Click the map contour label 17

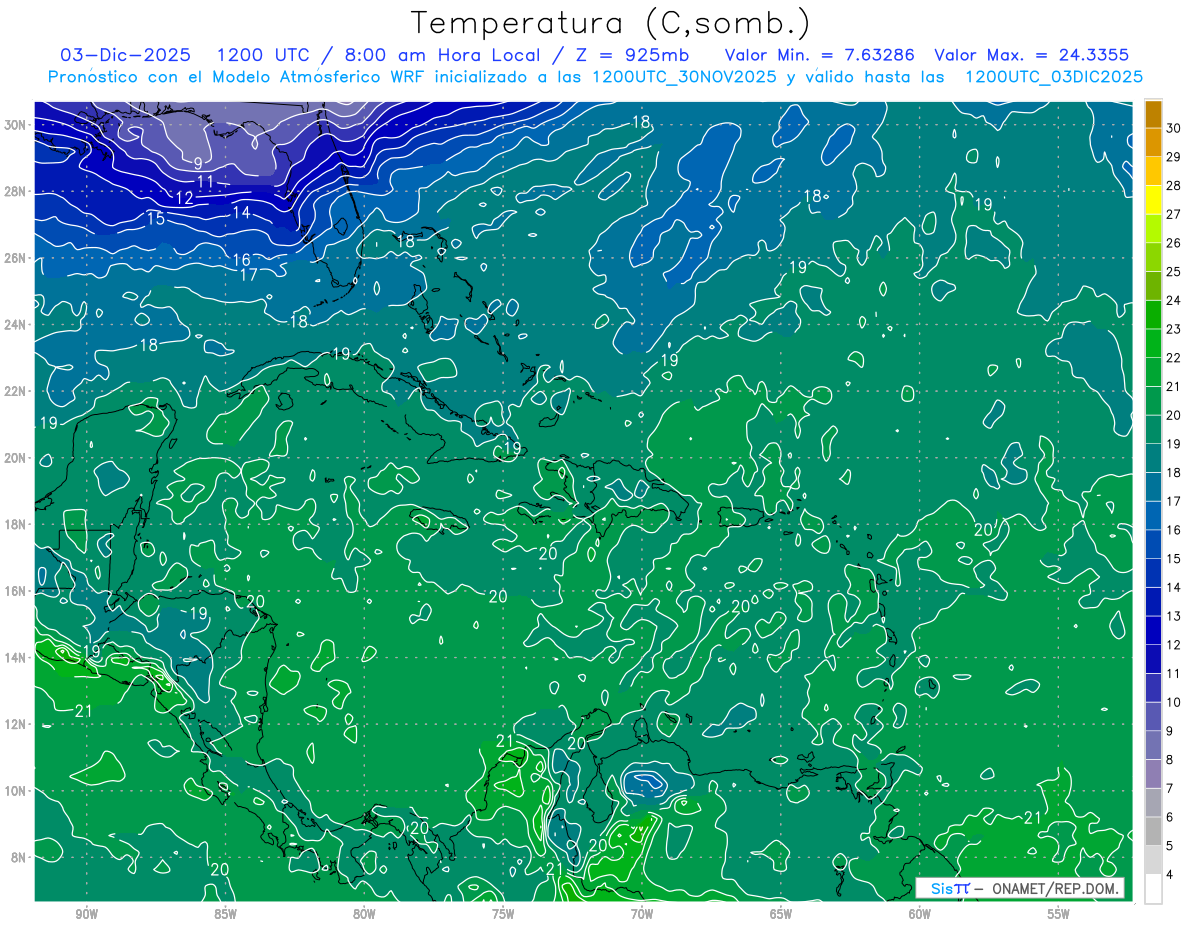[249, 274]
